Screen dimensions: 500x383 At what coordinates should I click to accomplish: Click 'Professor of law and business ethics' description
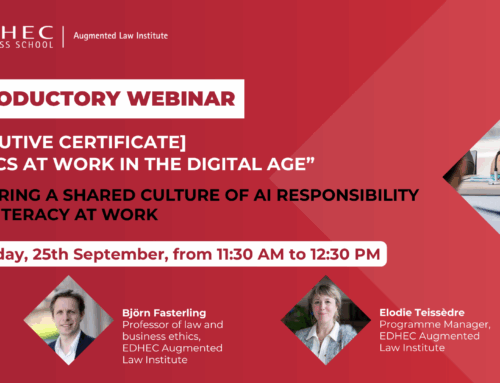point(173,330)
